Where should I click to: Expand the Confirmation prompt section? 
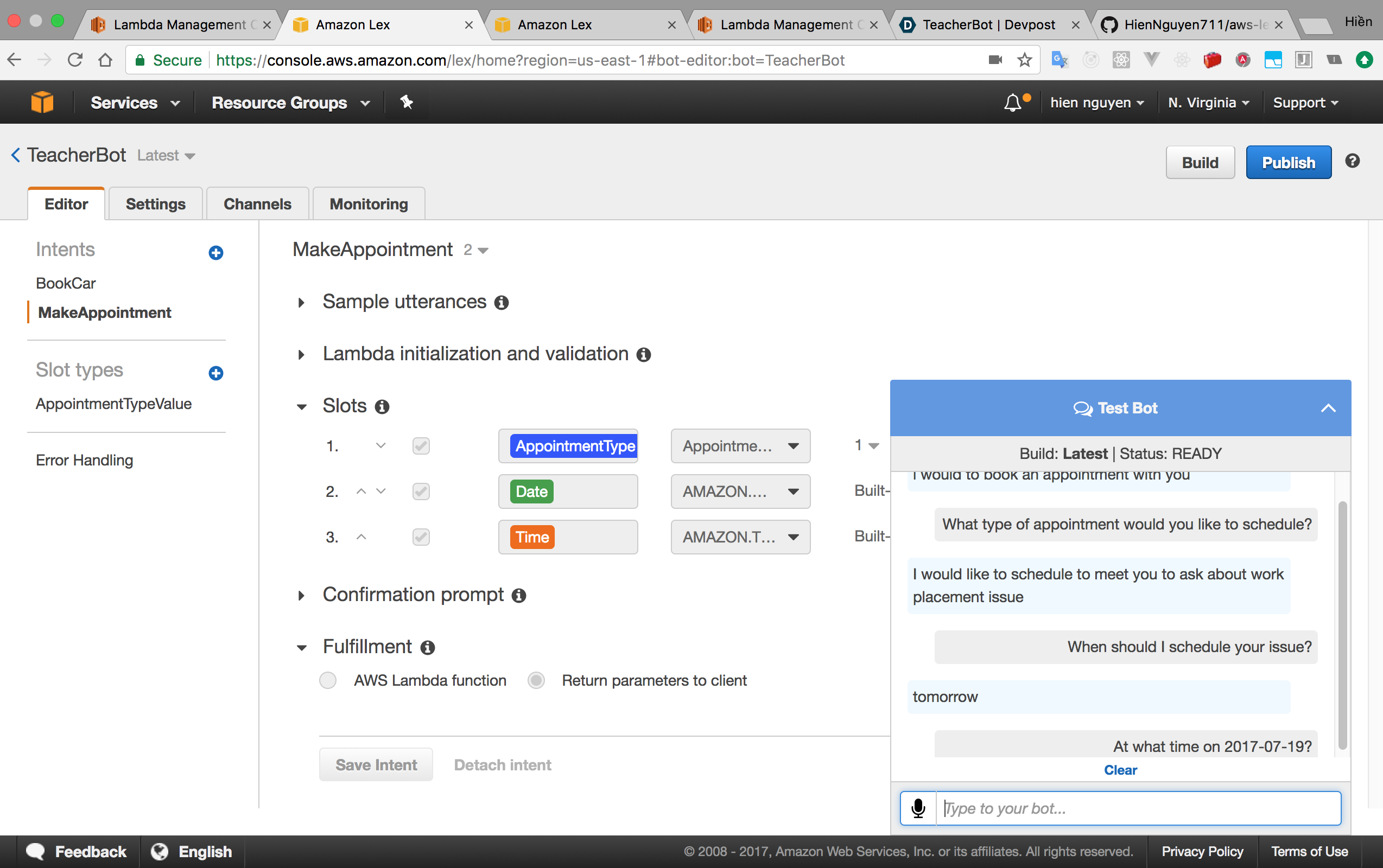click(301, 595)
